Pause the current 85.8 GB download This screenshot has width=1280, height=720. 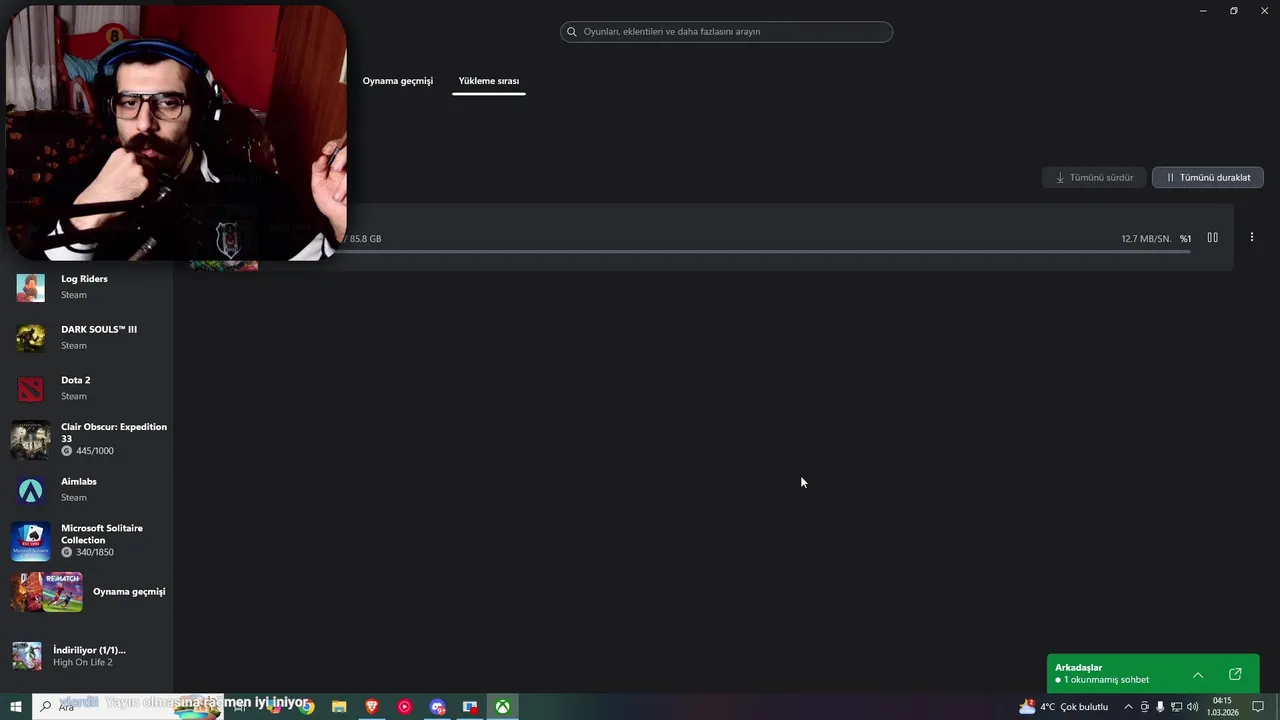coord(1212,238)
